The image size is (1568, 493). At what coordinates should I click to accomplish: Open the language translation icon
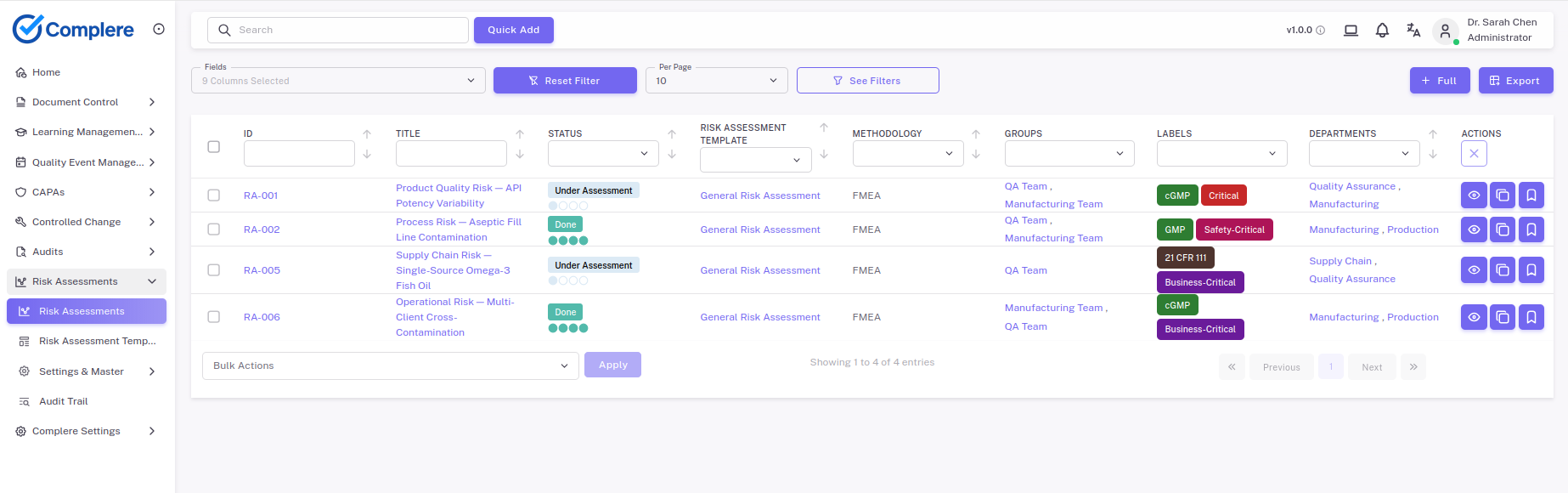click(1413, 31)
